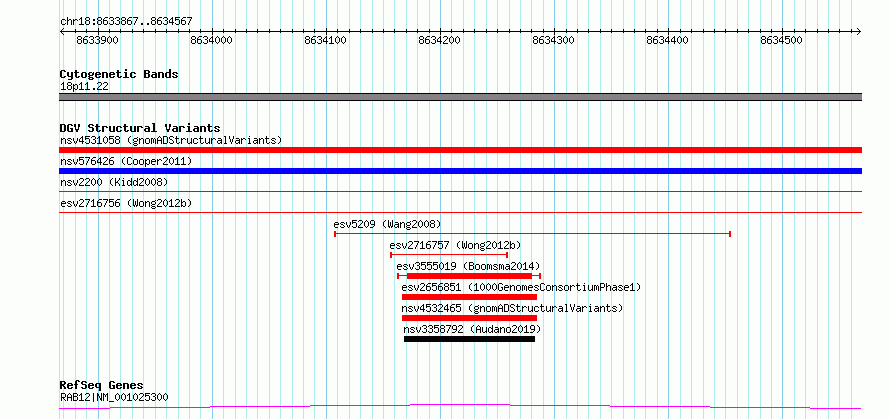
Task: Click the 8634000 ruler position label
Action: tap(211, 40)
